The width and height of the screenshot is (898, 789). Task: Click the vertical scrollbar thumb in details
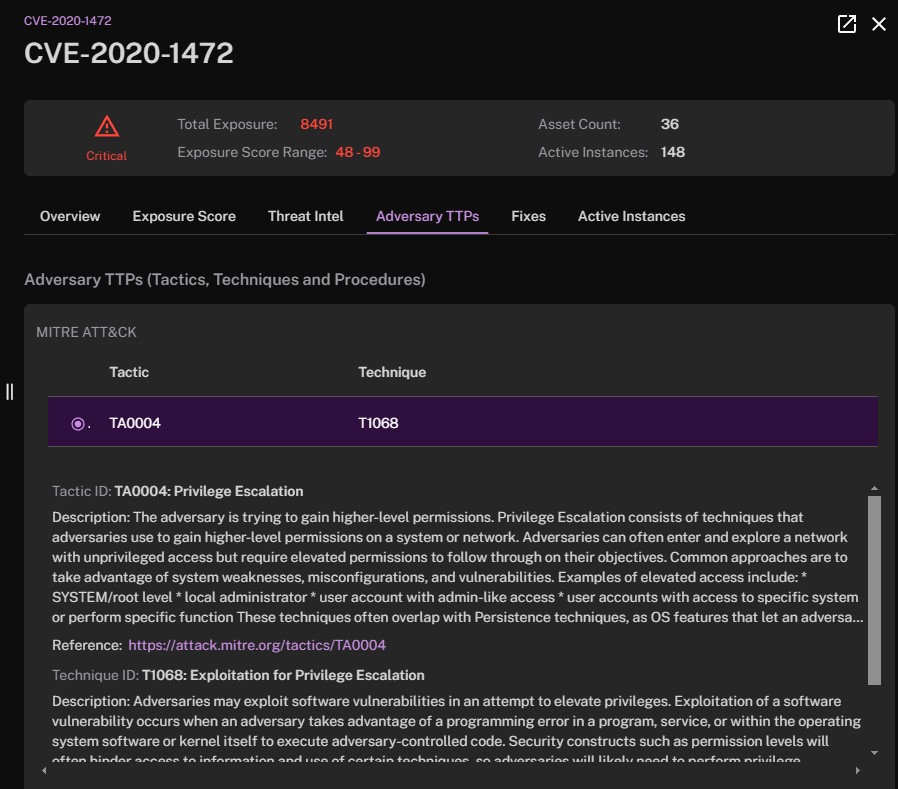(874, 590)
